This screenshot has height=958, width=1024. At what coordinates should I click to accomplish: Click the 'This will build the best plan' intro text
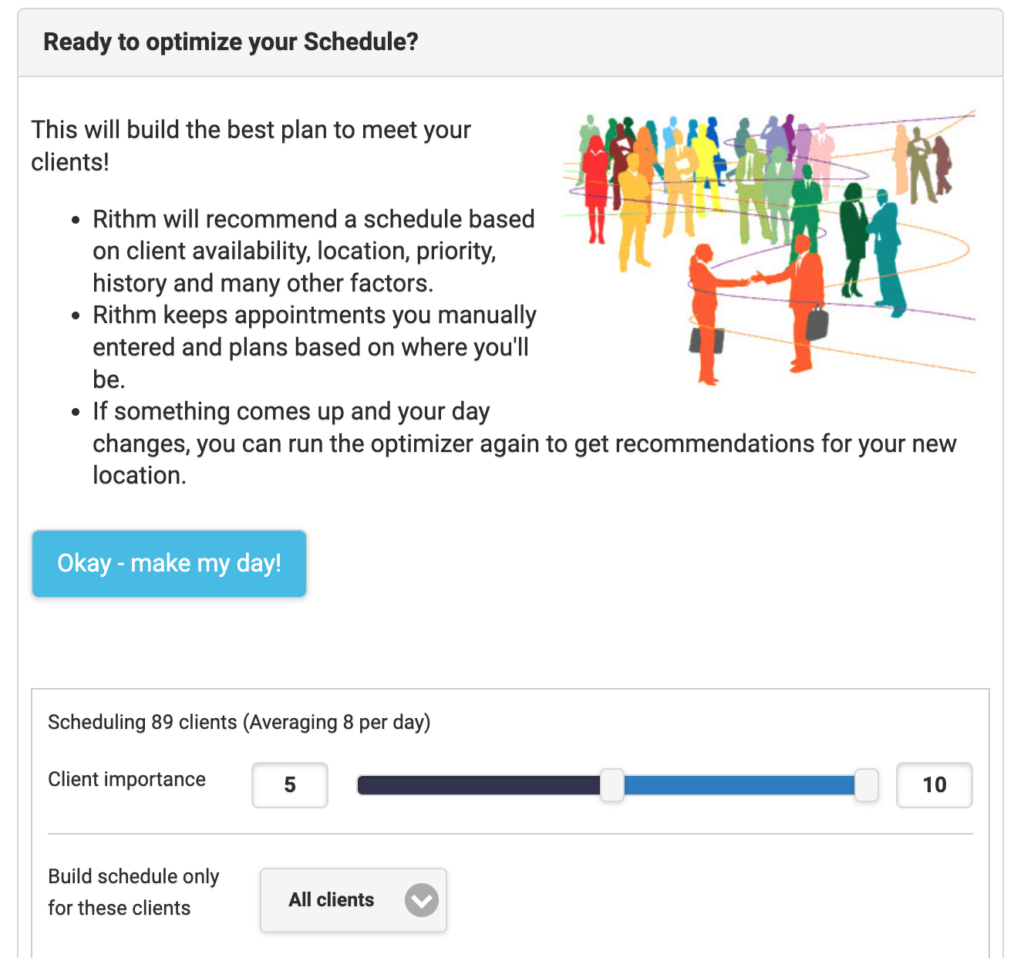(x=251, y=146)
